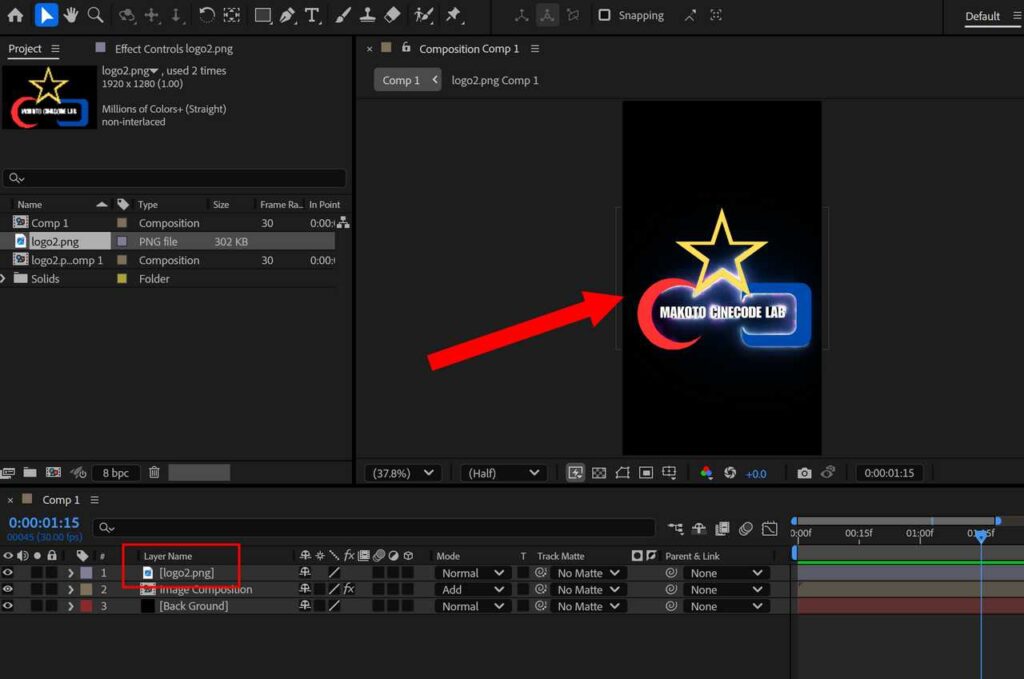
Task: Open Mode dropdown for logo2.png layer
Action: 471,573
